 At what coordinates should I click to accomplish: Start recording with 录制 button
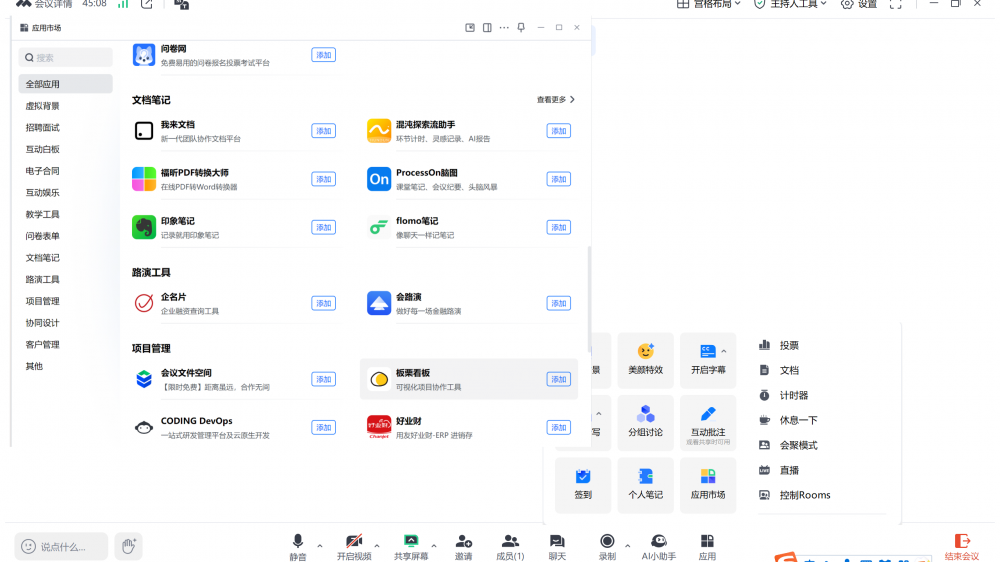pos(607,547)
